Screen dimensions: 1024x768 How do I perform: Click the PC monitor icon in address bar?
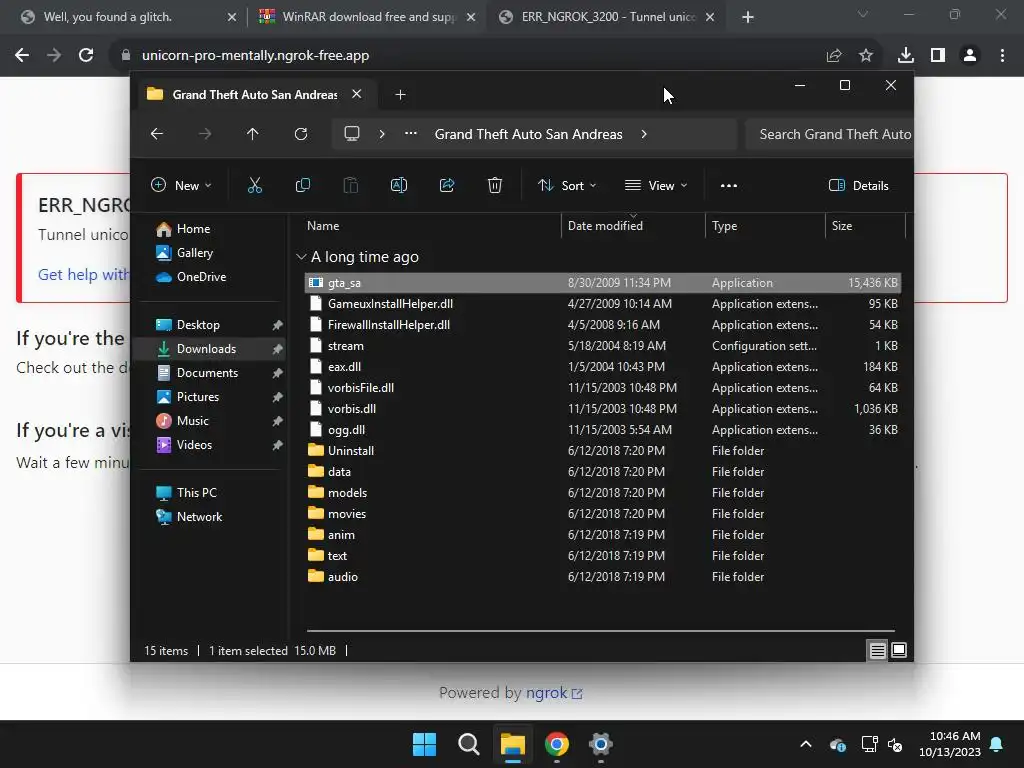click(352, 134)
